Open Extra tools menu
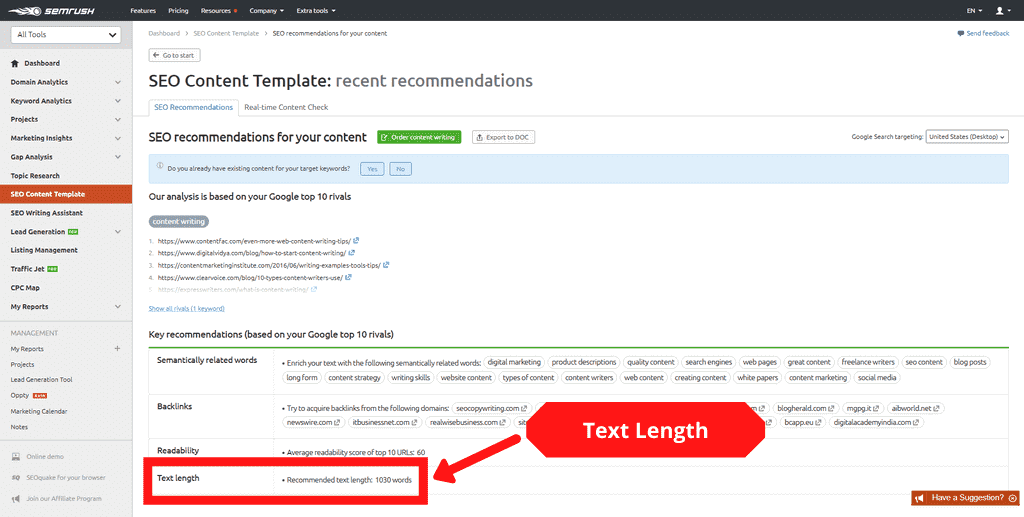This screenshot has height=517, width=1024. (x=316, y=11)
